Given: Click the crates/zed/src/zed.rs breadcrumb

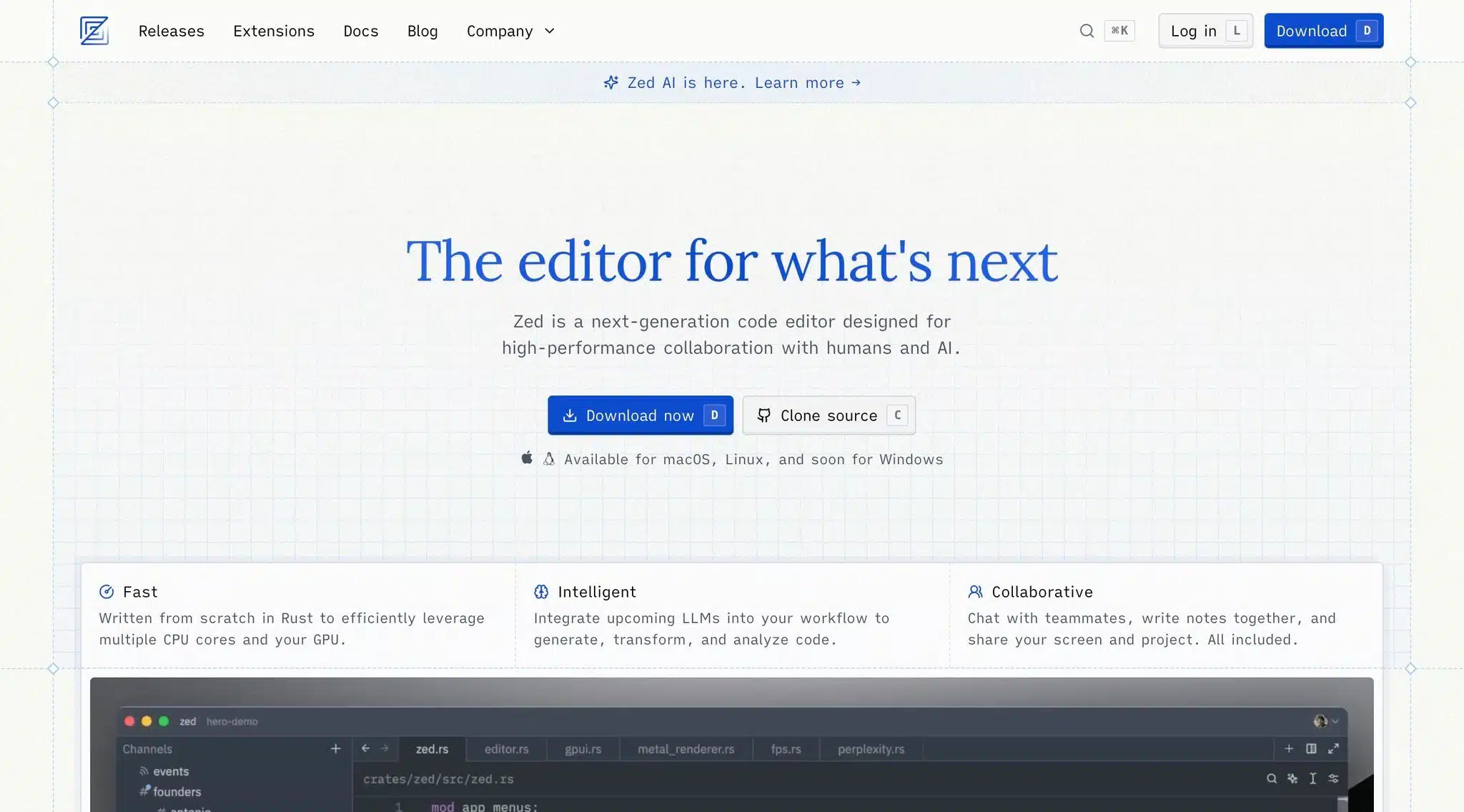Looking at the screenshot, I should (438, 779).
